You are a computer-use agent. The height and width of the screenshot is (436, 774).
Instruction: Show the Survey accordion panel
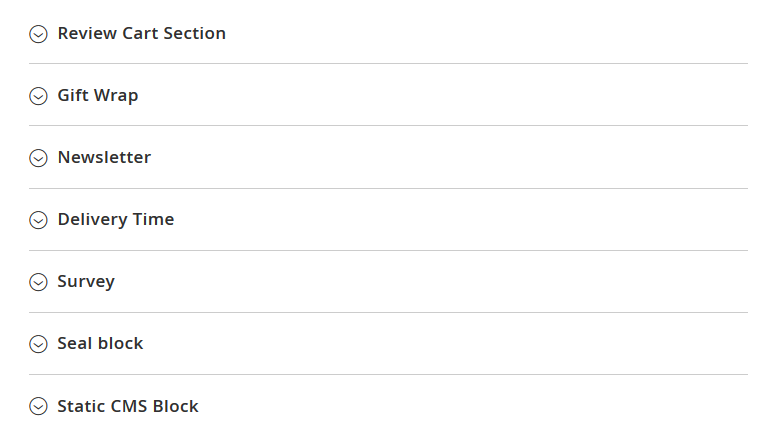[388, 281]
